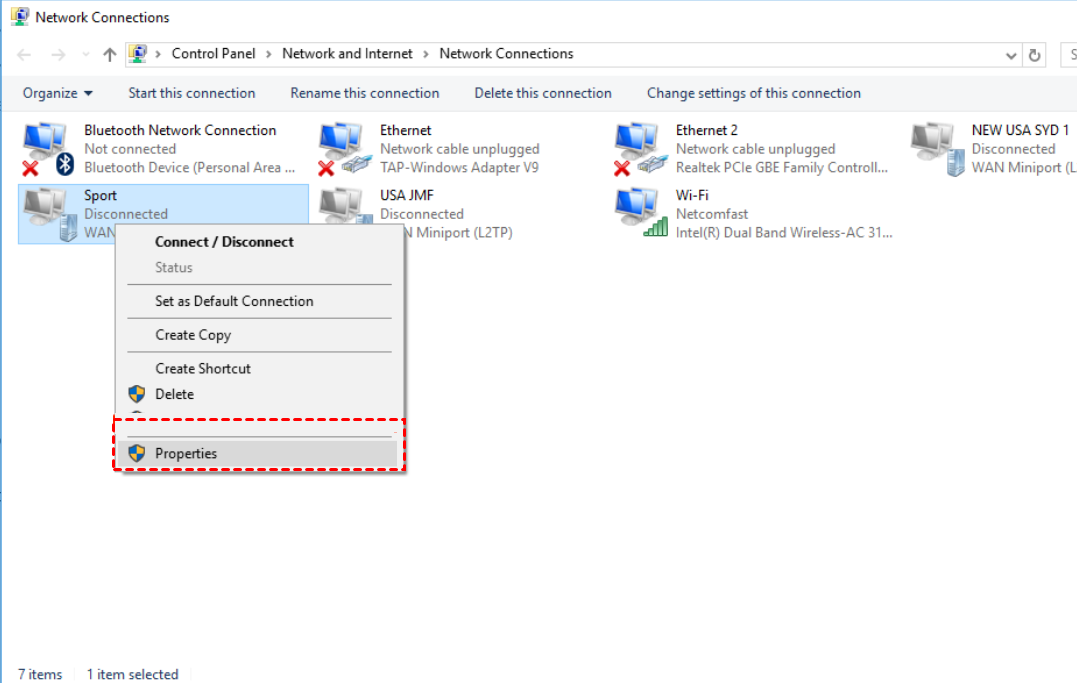Viewport: 1077px width, 683px height.
Task: Click the 7 items status bar text
Action: pyautogui.click(x=40, y=674)
